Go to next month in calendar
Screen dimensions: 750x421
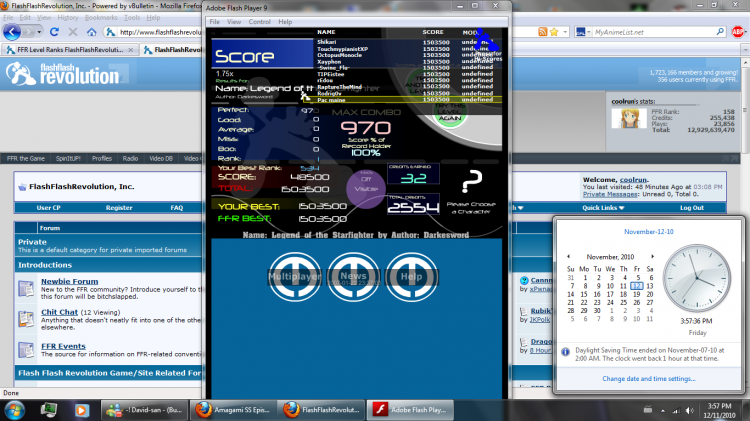(652, 256)
